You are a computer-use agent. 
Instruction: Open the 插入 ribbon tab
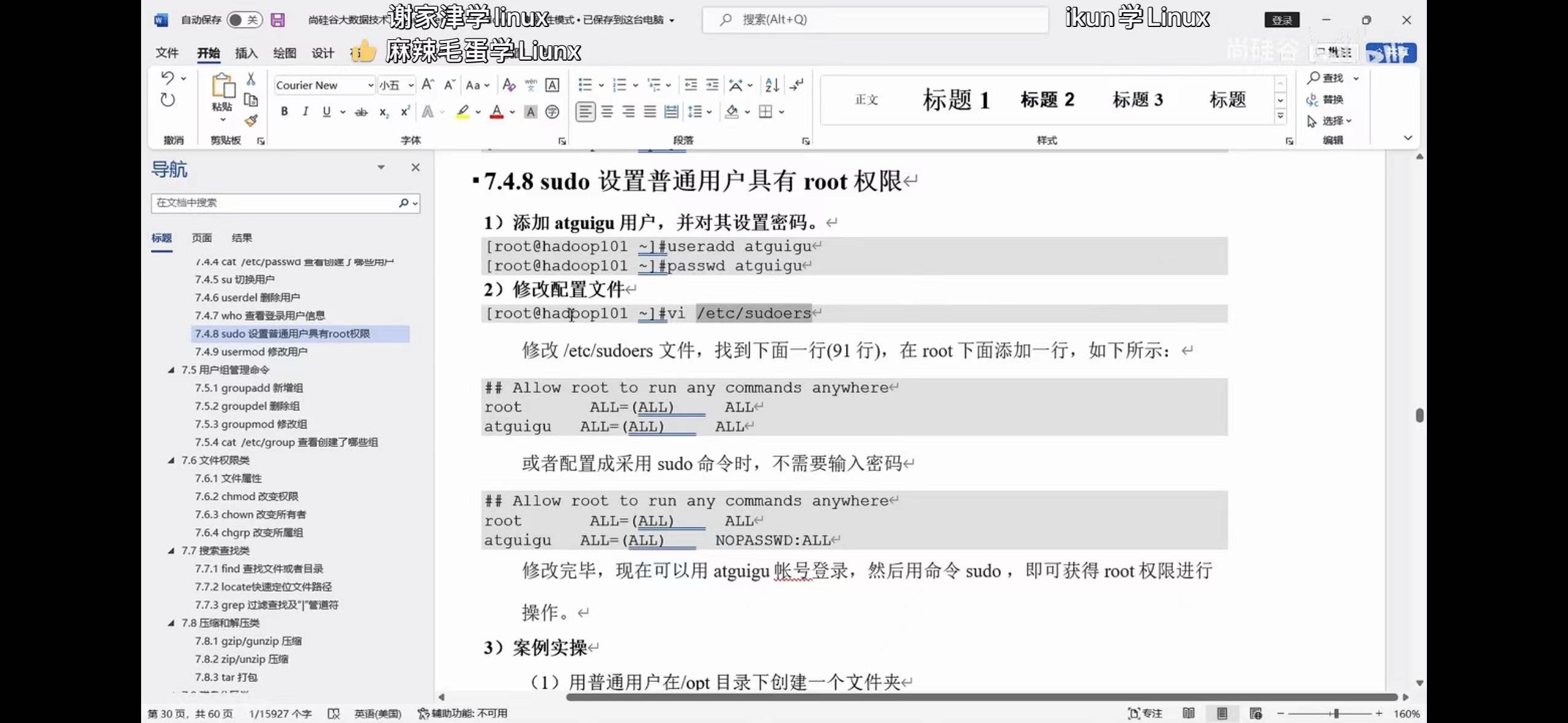[x=246, y=53]
